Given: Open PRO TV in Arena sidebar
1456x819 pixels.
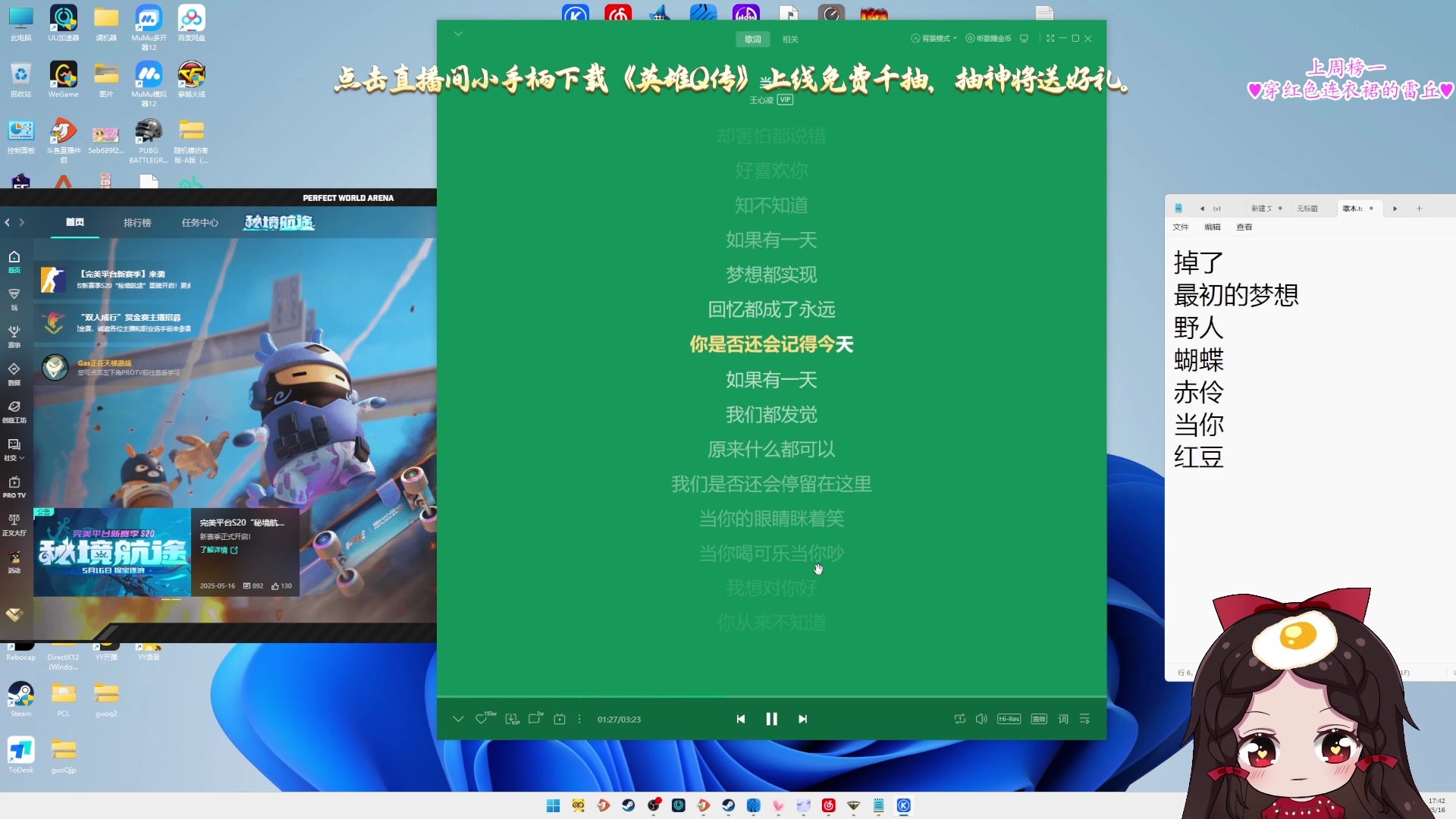Looking at the screenshot, I should tap(14, 487).
